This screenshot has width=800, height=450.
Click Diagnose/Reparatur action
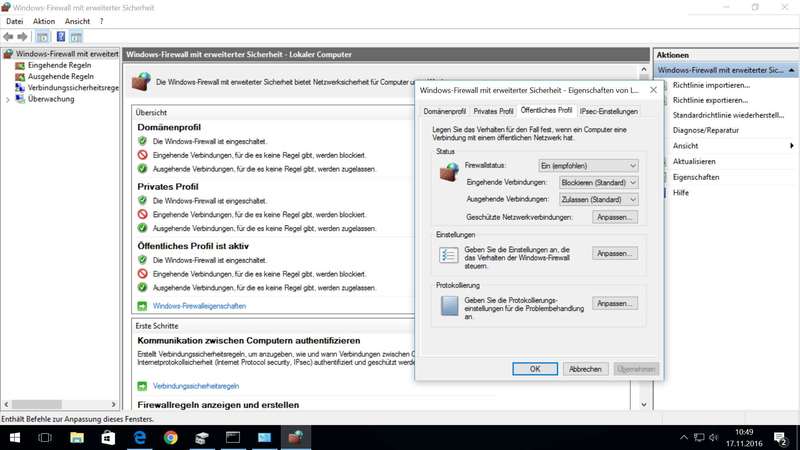point(706,131)
